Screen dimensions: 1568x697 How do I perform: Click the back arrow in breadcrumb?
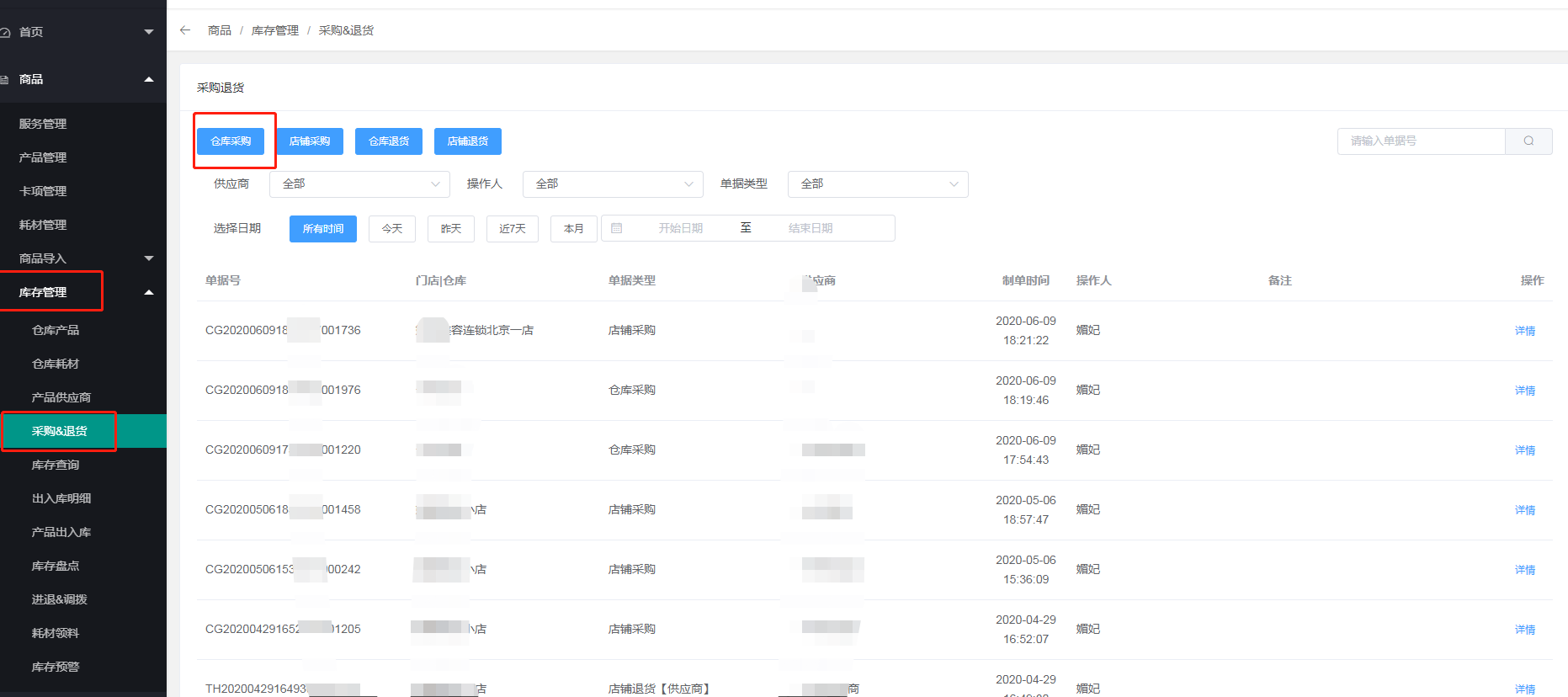click(185, 30)
